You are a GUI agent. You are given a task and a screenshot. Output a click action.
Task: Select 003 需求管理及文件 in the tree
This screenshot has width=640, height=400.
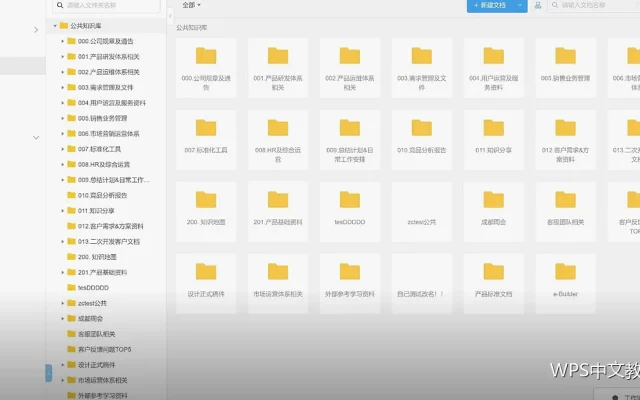(x=106, y=87)
